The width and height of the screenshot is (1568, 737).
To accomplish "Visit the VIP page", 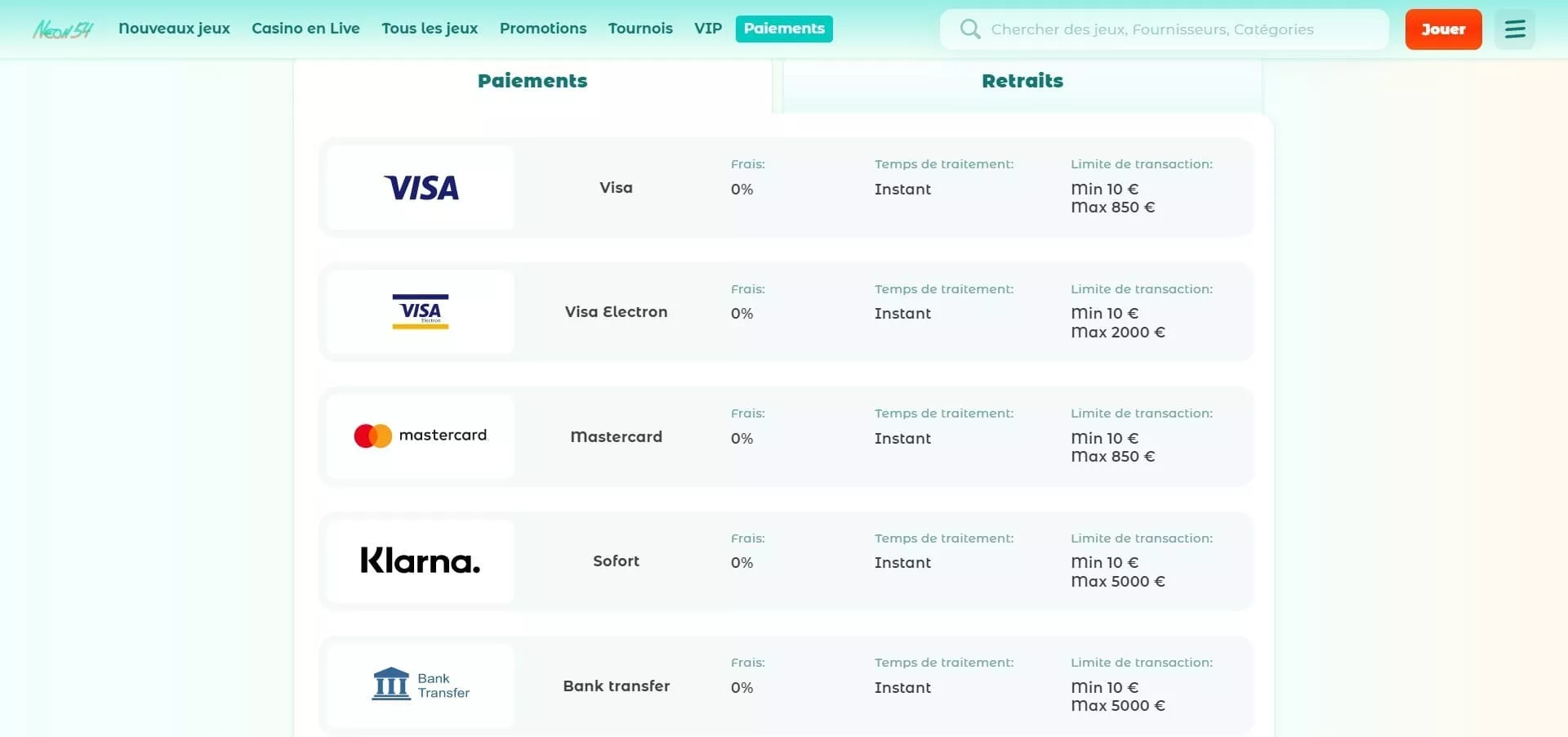I will [708, 29].
